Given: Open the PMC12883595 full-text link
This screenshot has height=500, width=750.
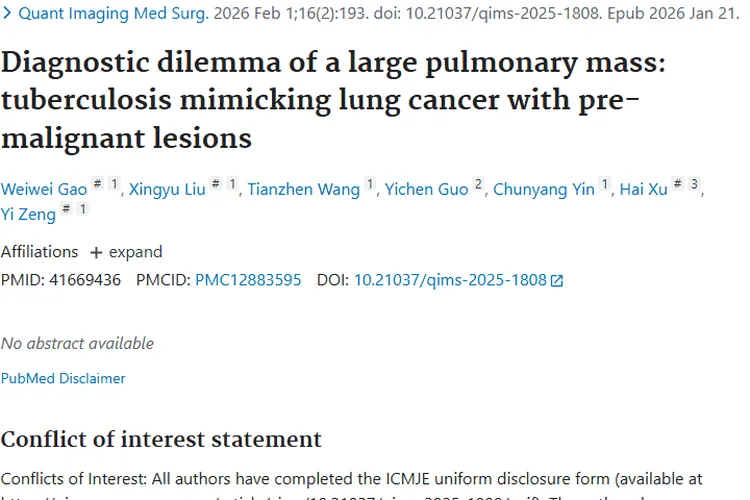Looking at the screenshot, I should tap(248, 280).
